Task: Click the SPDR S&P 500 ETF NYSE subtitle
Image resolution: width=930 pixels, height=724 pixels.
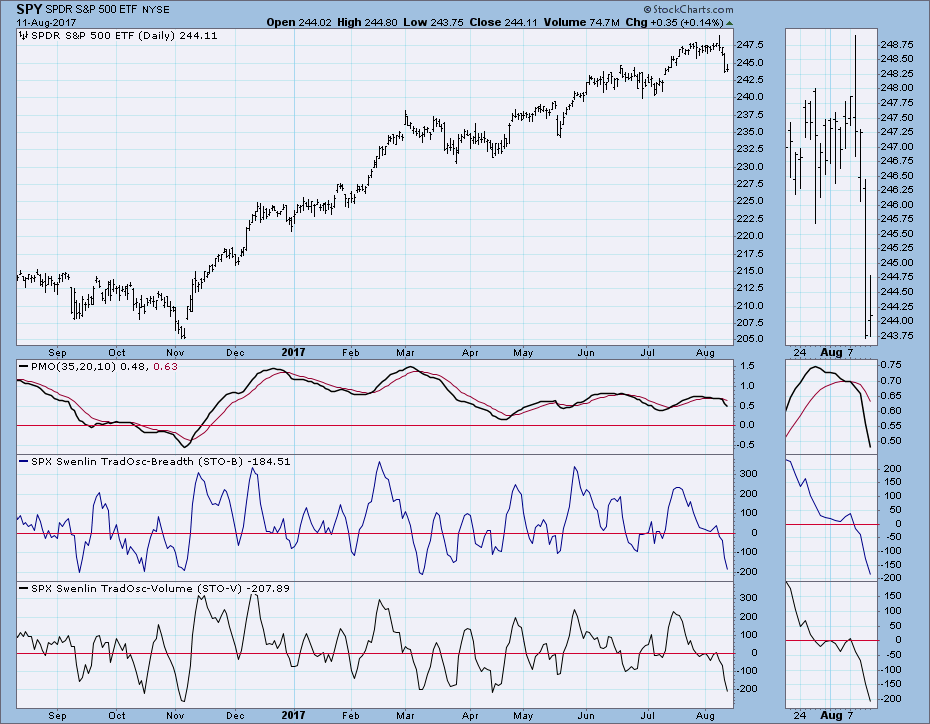Action: pos(107,9)
